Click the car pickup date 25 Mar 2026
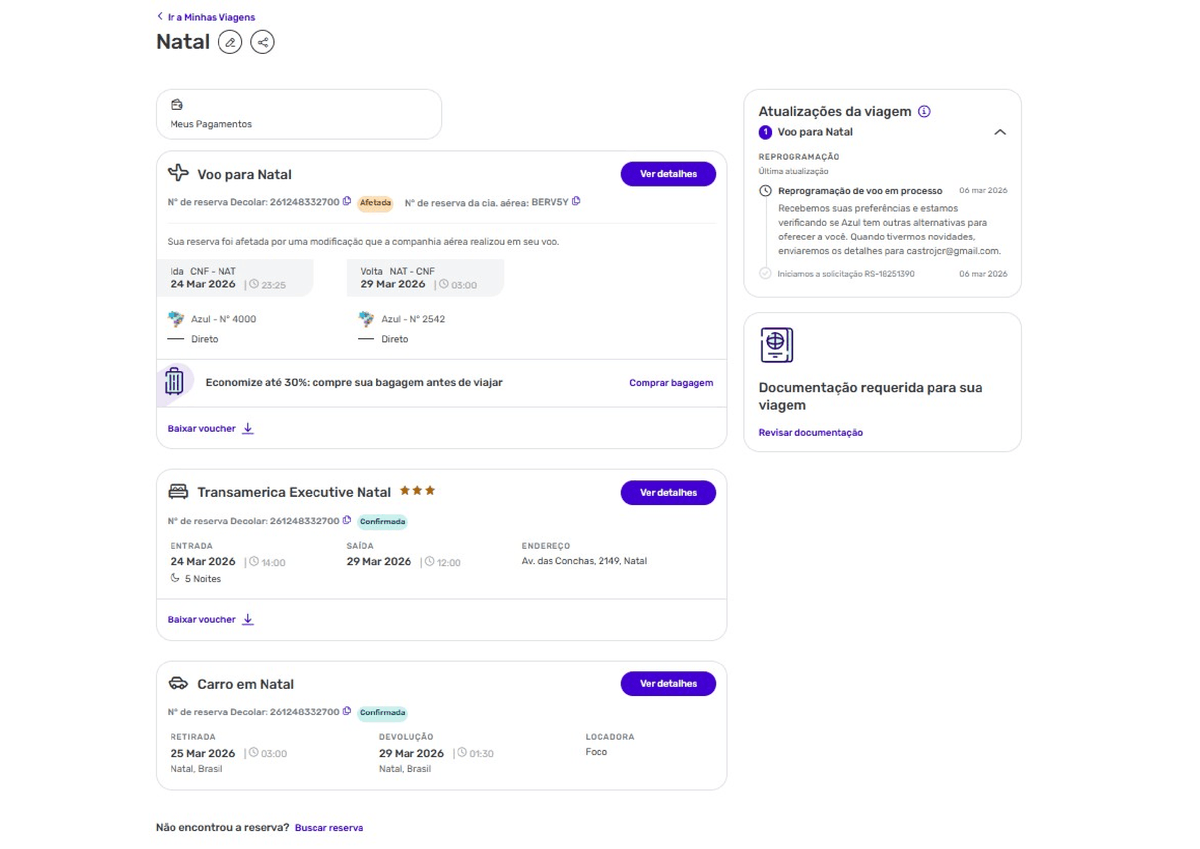The height and width of the screenshot is (849, 1200). pos(203,753)
